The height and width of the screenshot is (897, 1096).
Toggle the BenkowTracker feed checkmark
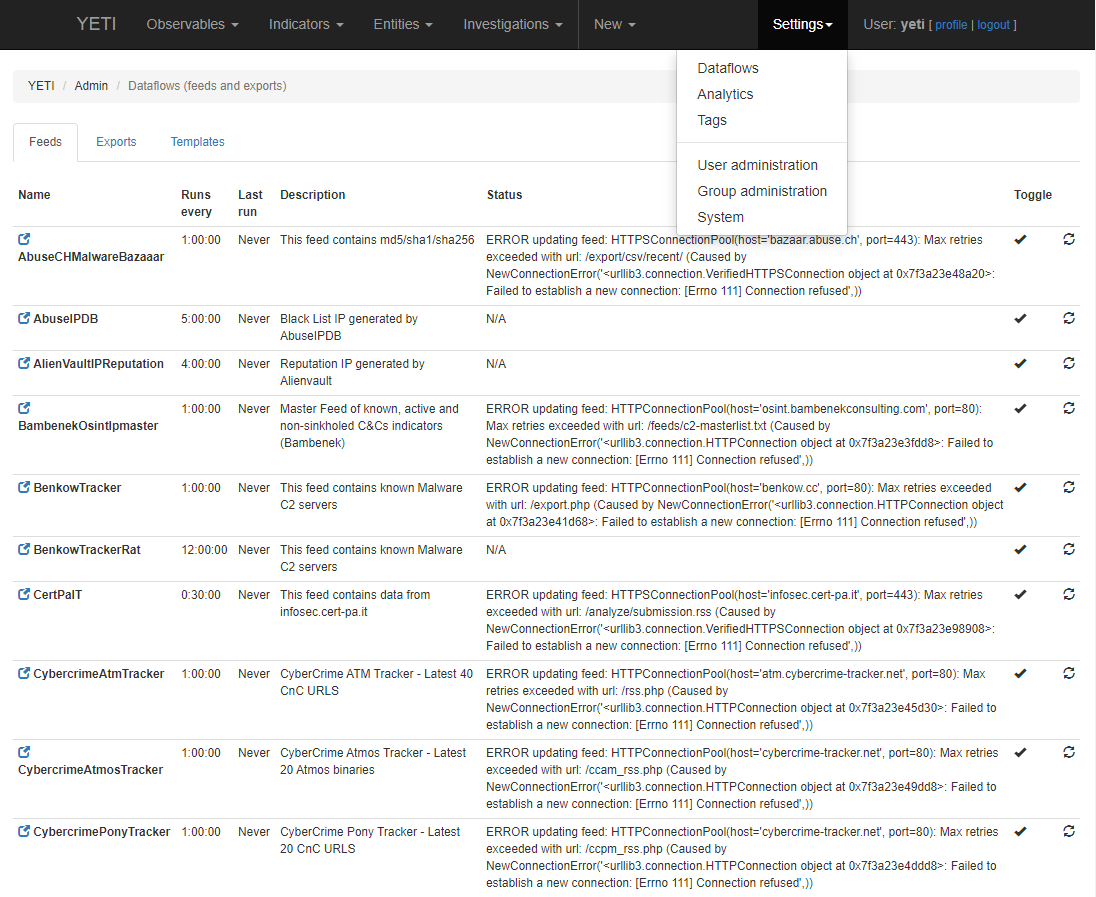1021,487
